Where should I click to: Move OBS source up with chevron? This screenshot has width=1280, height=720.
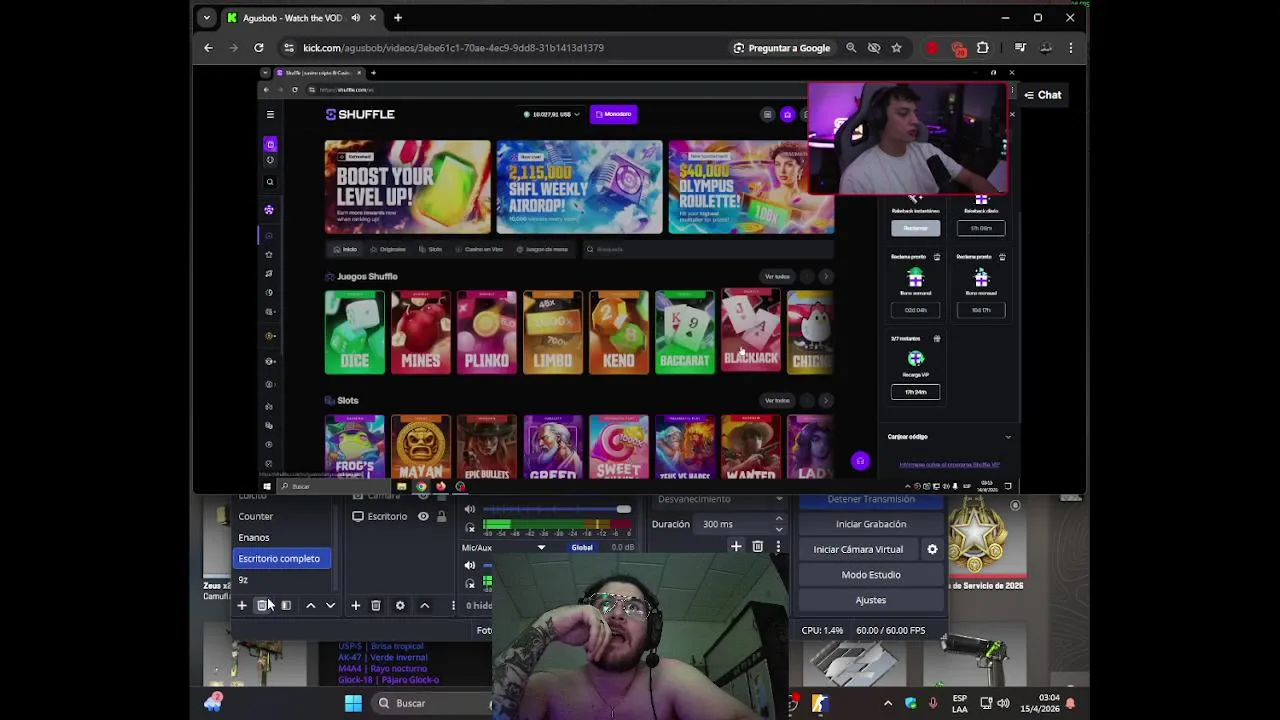[x=424, y=605]
